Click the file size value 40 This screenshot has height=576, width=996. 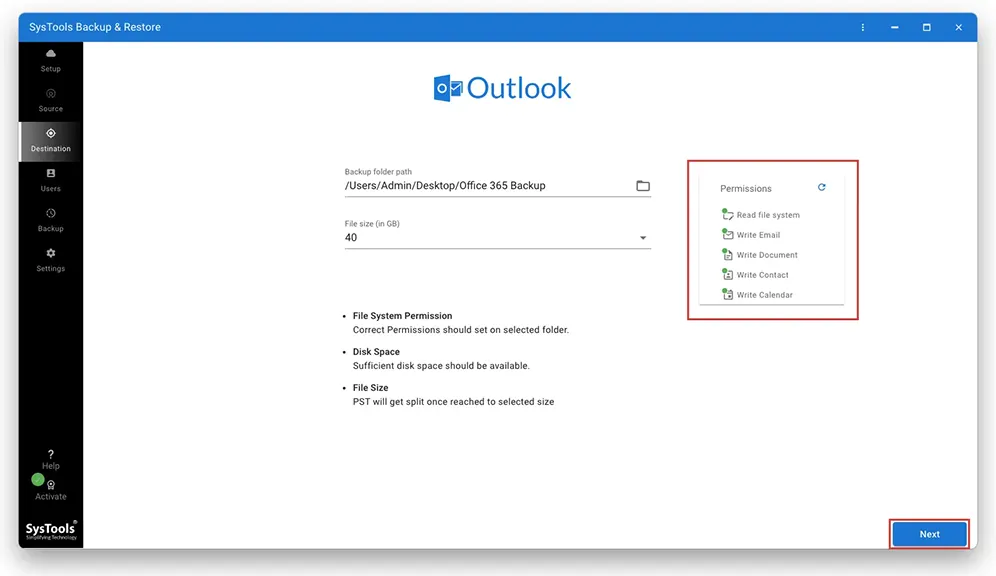[351, 238]
